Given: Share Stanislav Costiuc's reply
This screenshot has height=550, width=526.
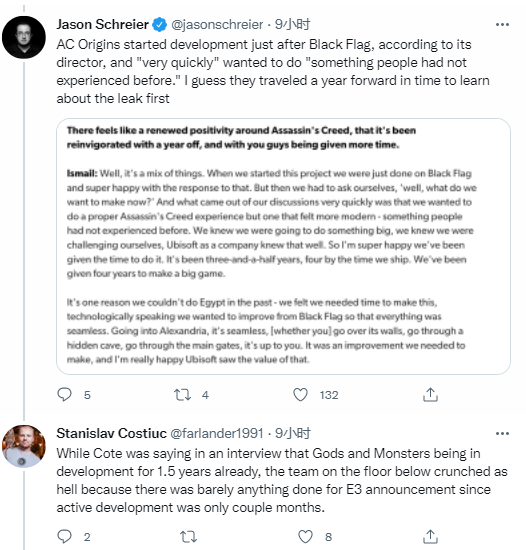Looking at the screenshot, I should [430, 536].
